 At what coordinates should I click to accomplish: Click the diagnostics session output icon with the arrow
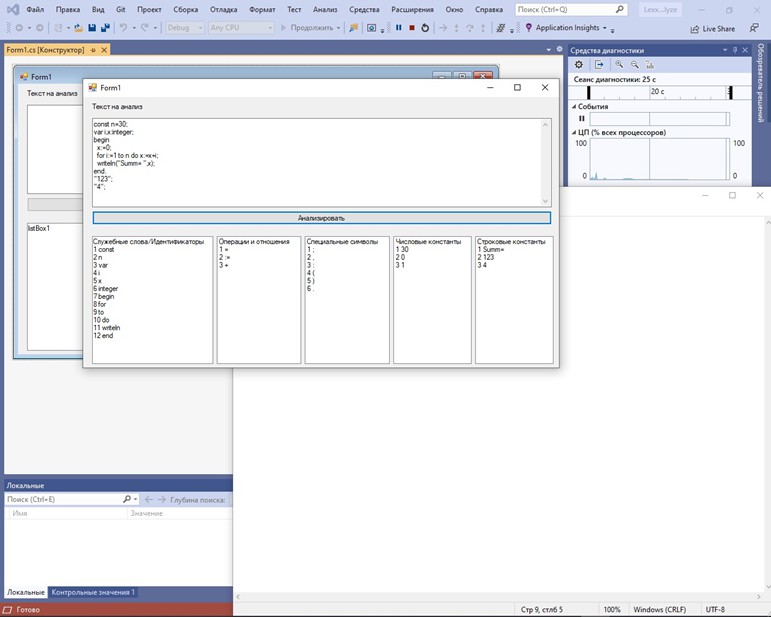[x=599, y=64]
